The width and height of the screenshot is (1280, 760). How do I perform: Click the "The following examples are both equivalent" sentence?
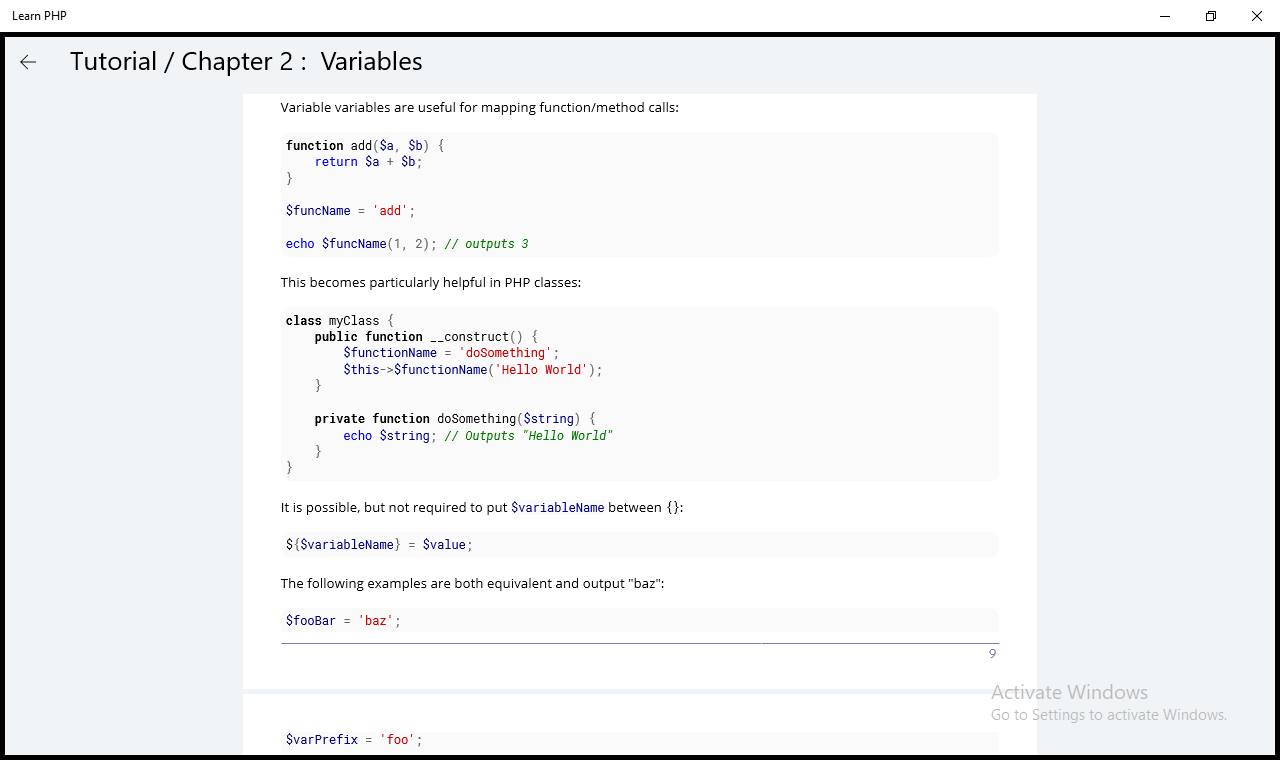tap(472, 584)
